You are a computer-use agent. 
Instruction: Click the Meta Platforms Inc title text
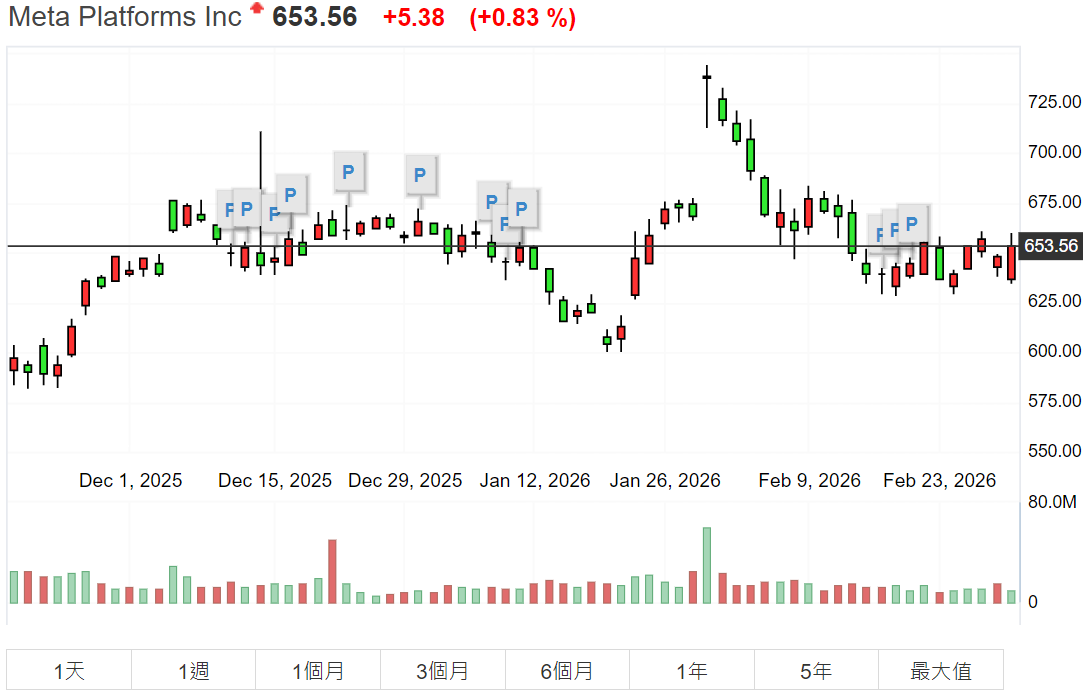[125, 17]
